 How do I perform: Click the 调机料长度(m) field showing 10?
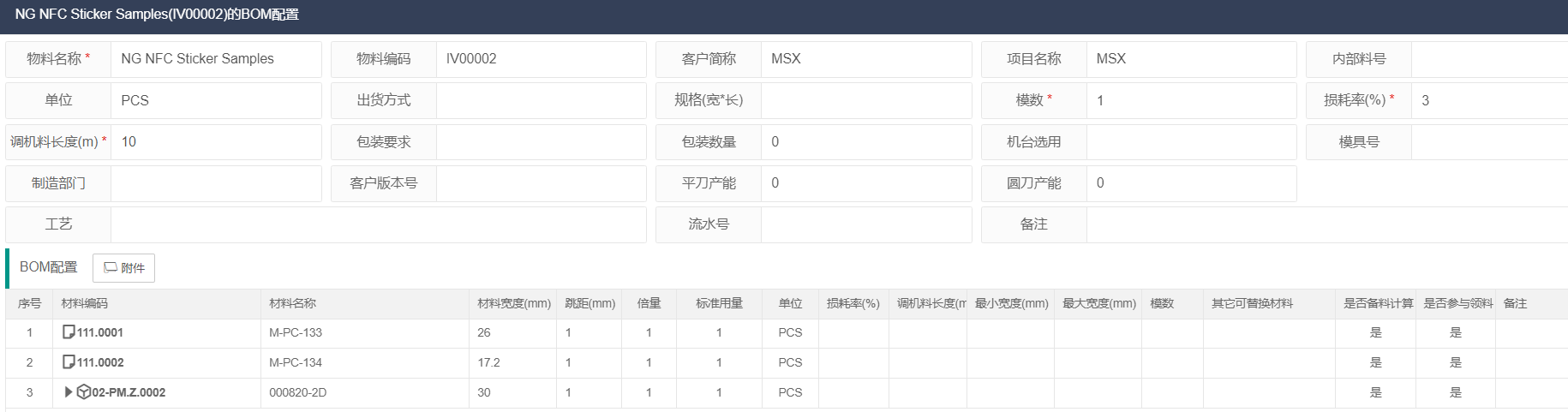(216, 142)
